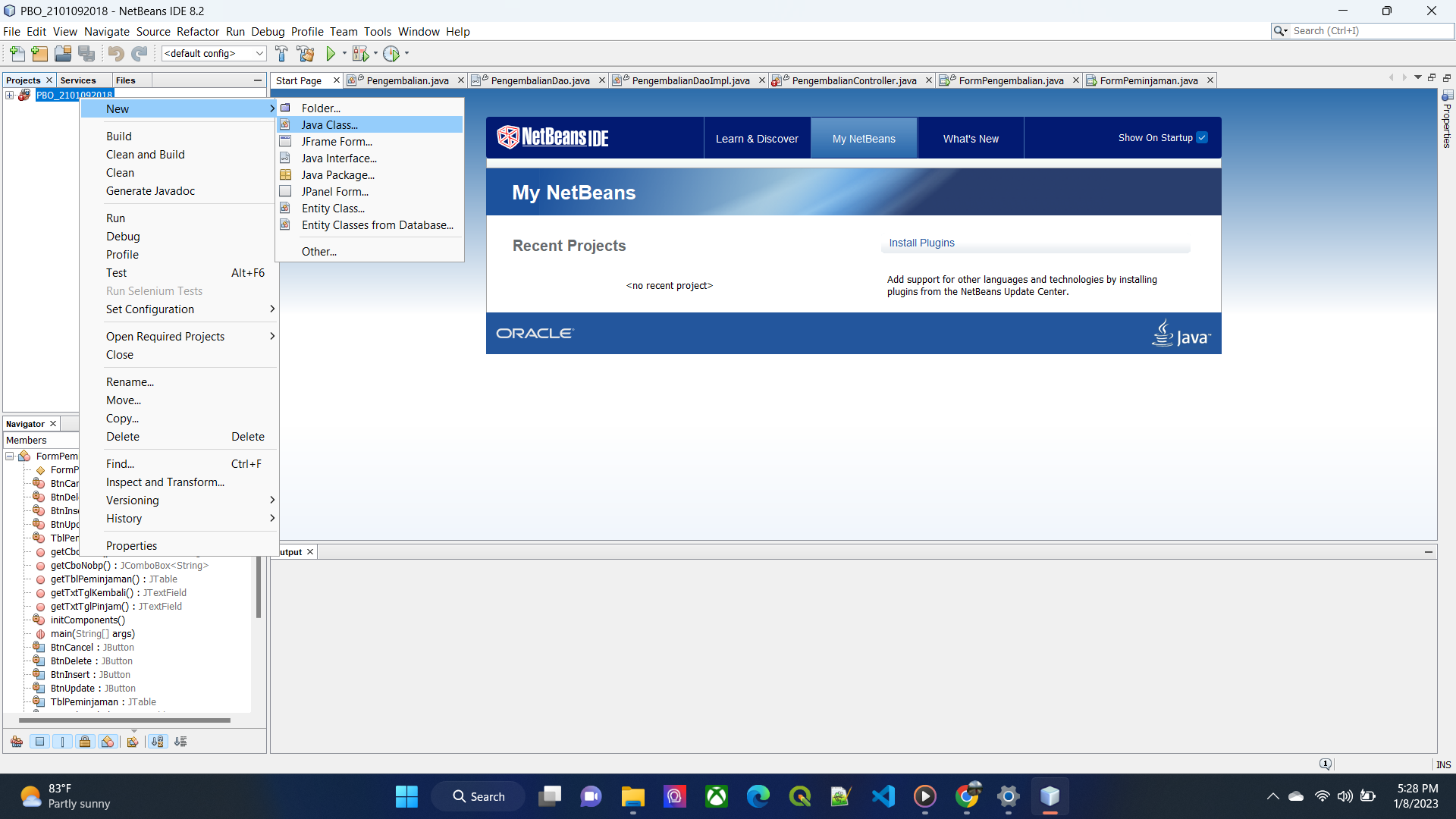Open the What's New tab button
The height and width of the screenshot is (819, 1456).
point(971,139)
